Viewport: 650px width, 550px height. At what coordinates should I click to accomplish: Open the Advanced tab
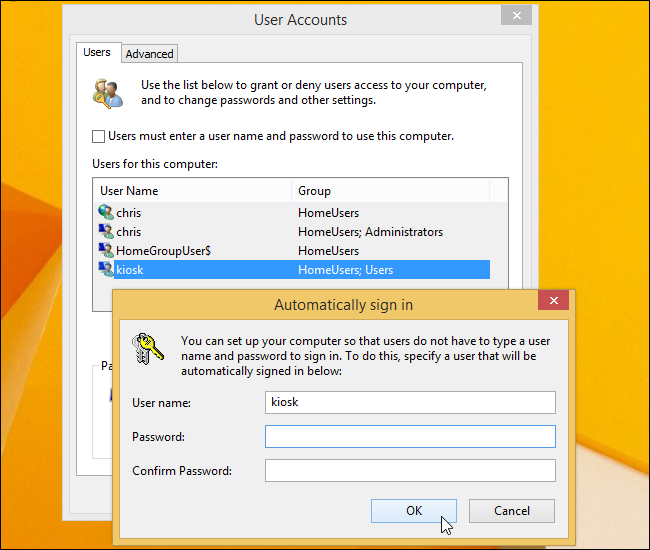150,54
